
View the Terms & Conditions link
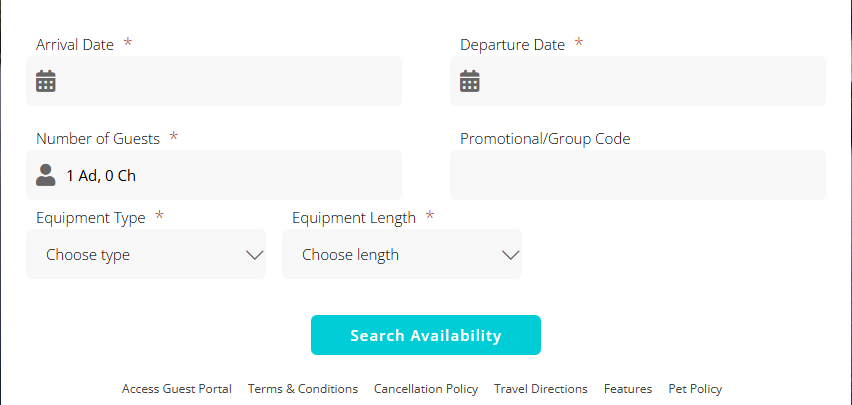coord(303,389)
